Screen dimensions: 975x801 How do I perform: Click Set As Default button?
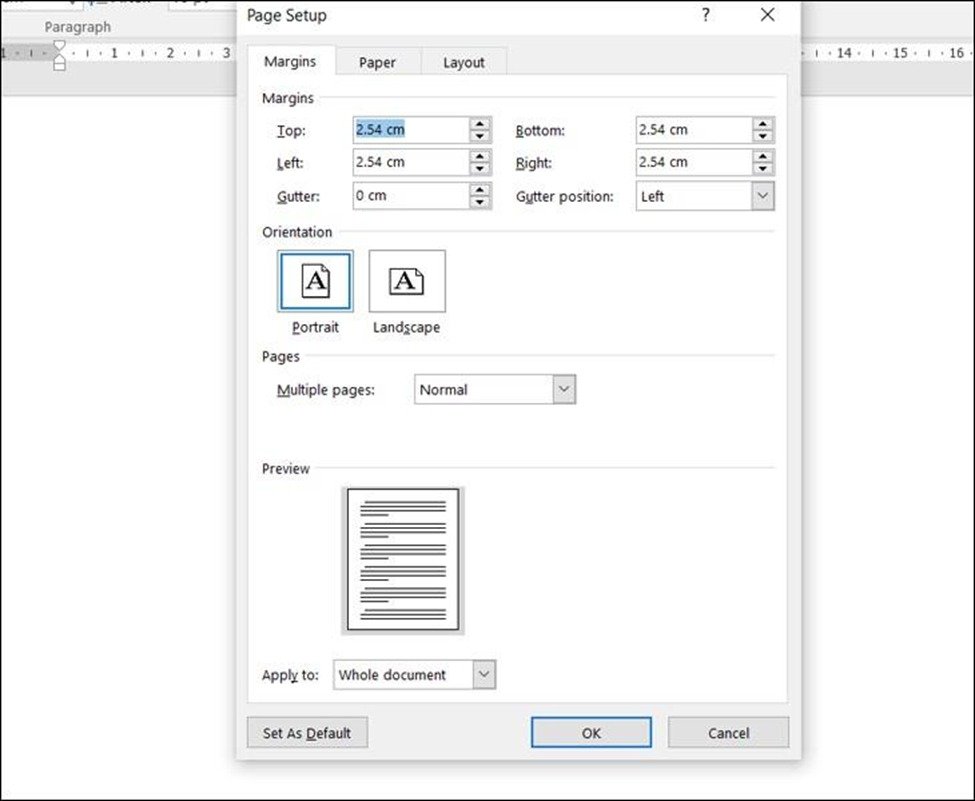pyautogui.click(x=307, y=733)
